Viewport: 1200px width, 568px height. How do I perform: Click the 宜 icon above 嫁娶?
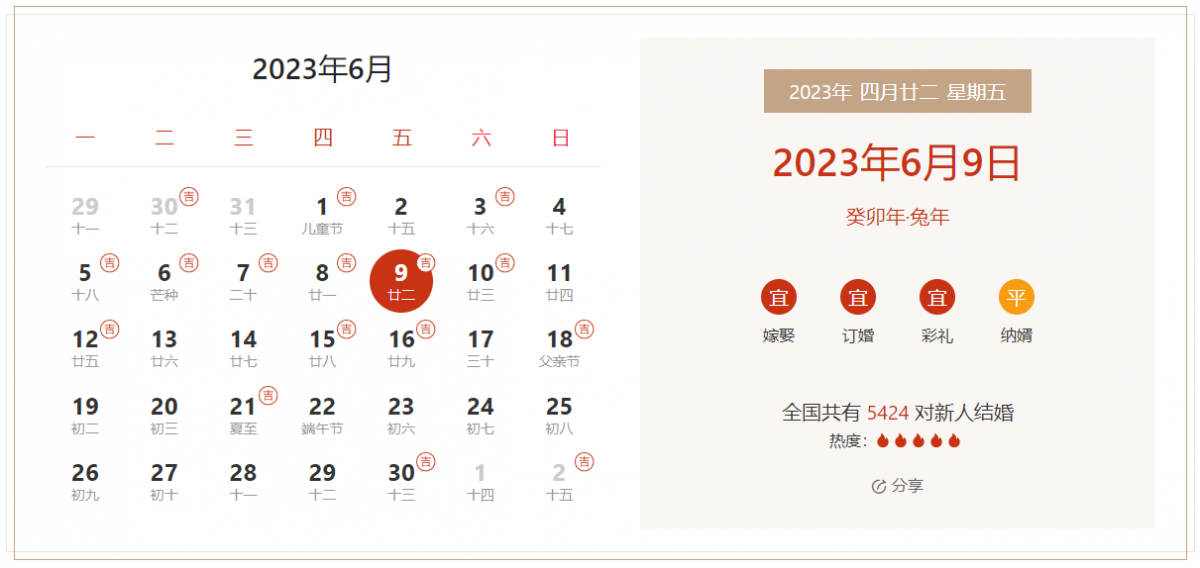pyautogui.click(x=778, y=297)
